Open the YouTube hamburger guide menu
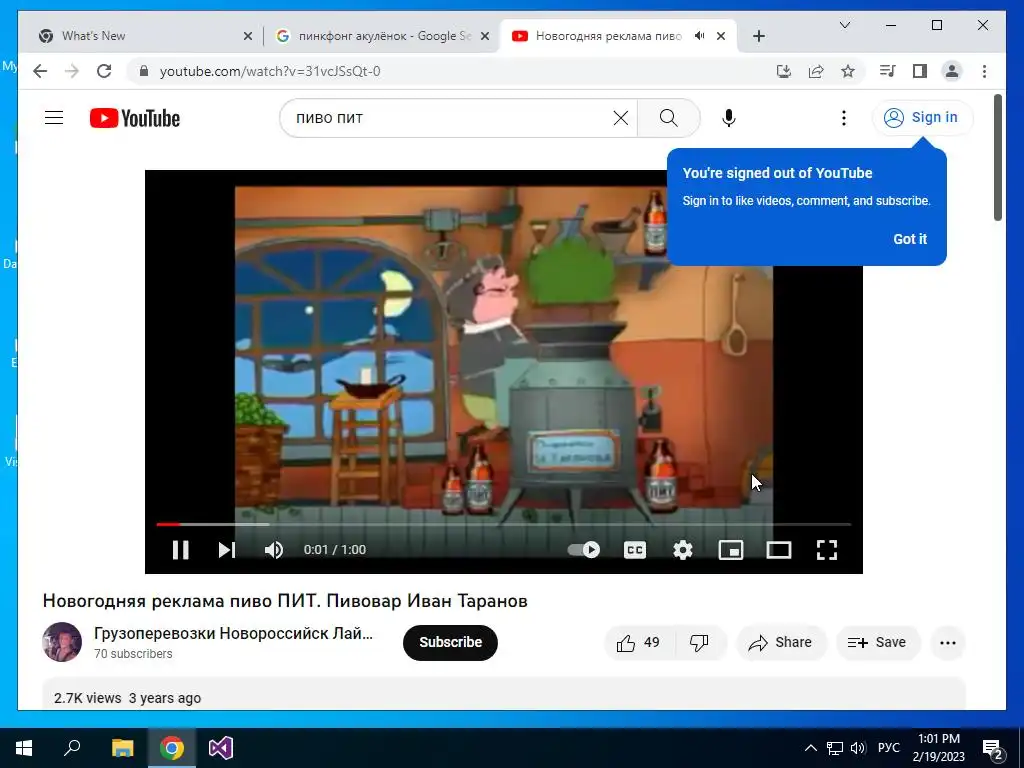 (x=54, y=118)
